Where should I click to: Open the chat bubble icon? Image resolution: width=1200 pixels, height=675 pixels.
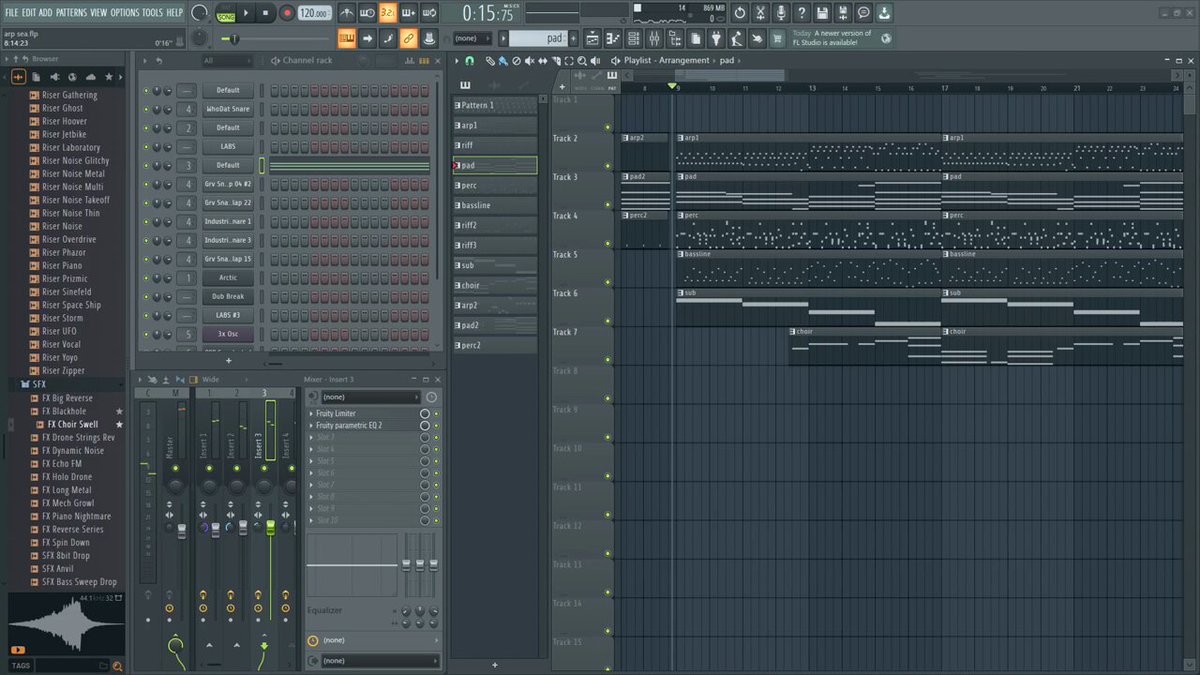[864, 13]
